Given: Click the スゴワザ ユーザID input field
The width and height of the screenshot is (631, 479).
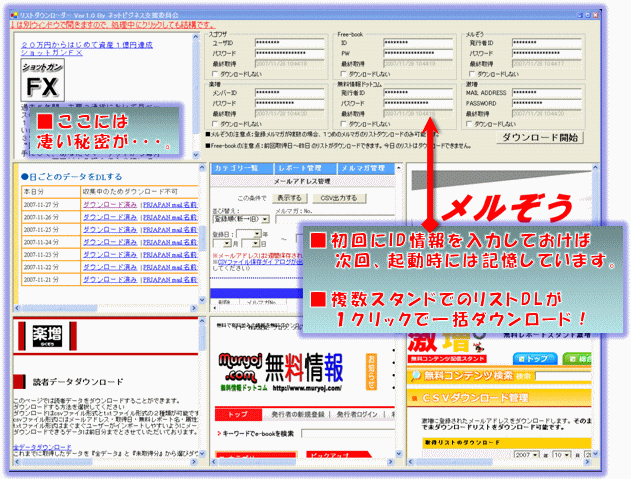Looking at the screenshot, I should [x=289, y=43].
